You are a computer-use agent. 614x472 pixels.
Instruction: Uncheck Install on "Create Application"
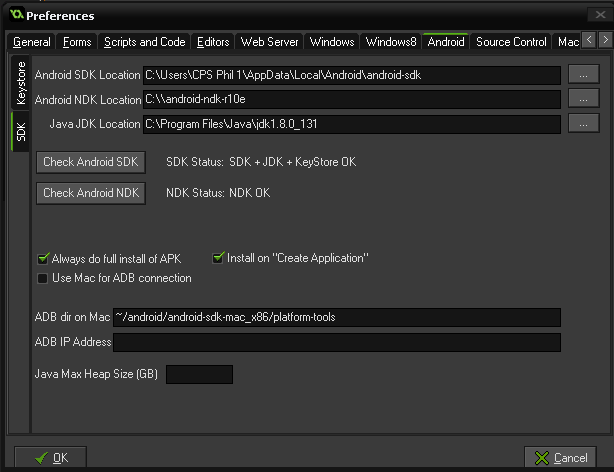click(218, 258)
